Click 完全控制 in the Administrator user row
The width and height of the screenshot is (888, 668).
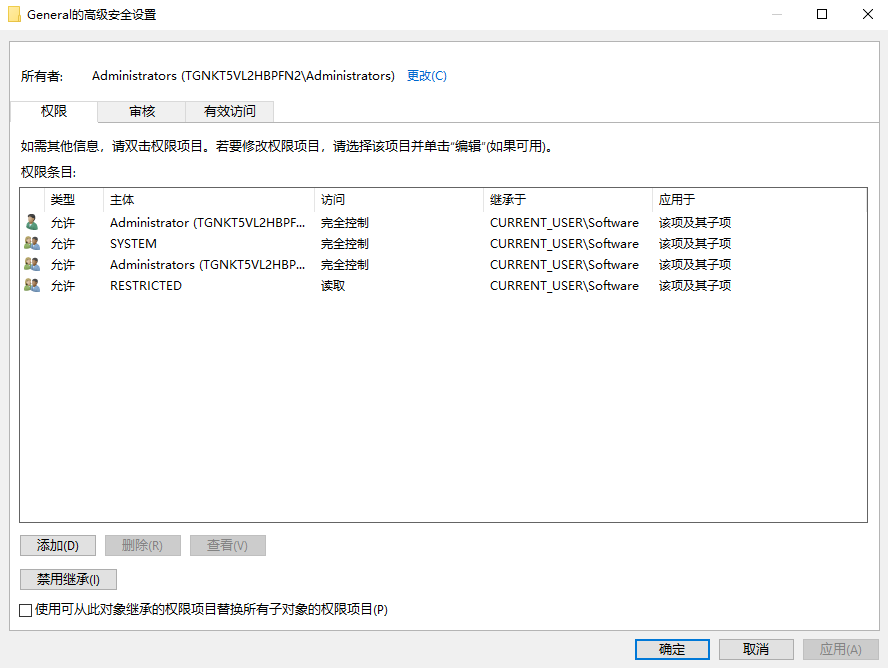[345, 222]
